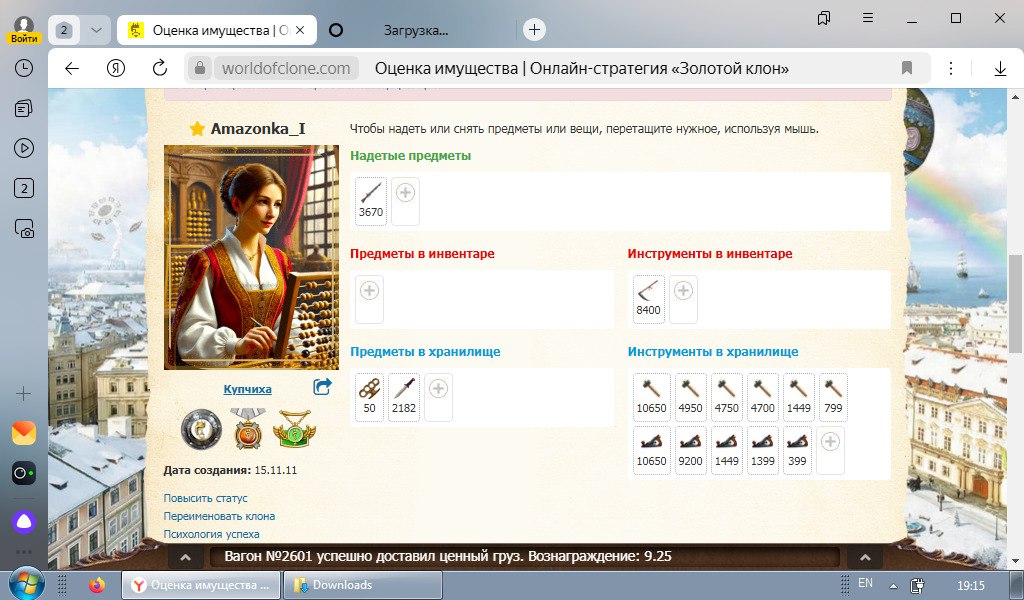Viewport: 1024px width, 600px height.
Task: Select the plane tool valued 9200
Action: [691, 450]
